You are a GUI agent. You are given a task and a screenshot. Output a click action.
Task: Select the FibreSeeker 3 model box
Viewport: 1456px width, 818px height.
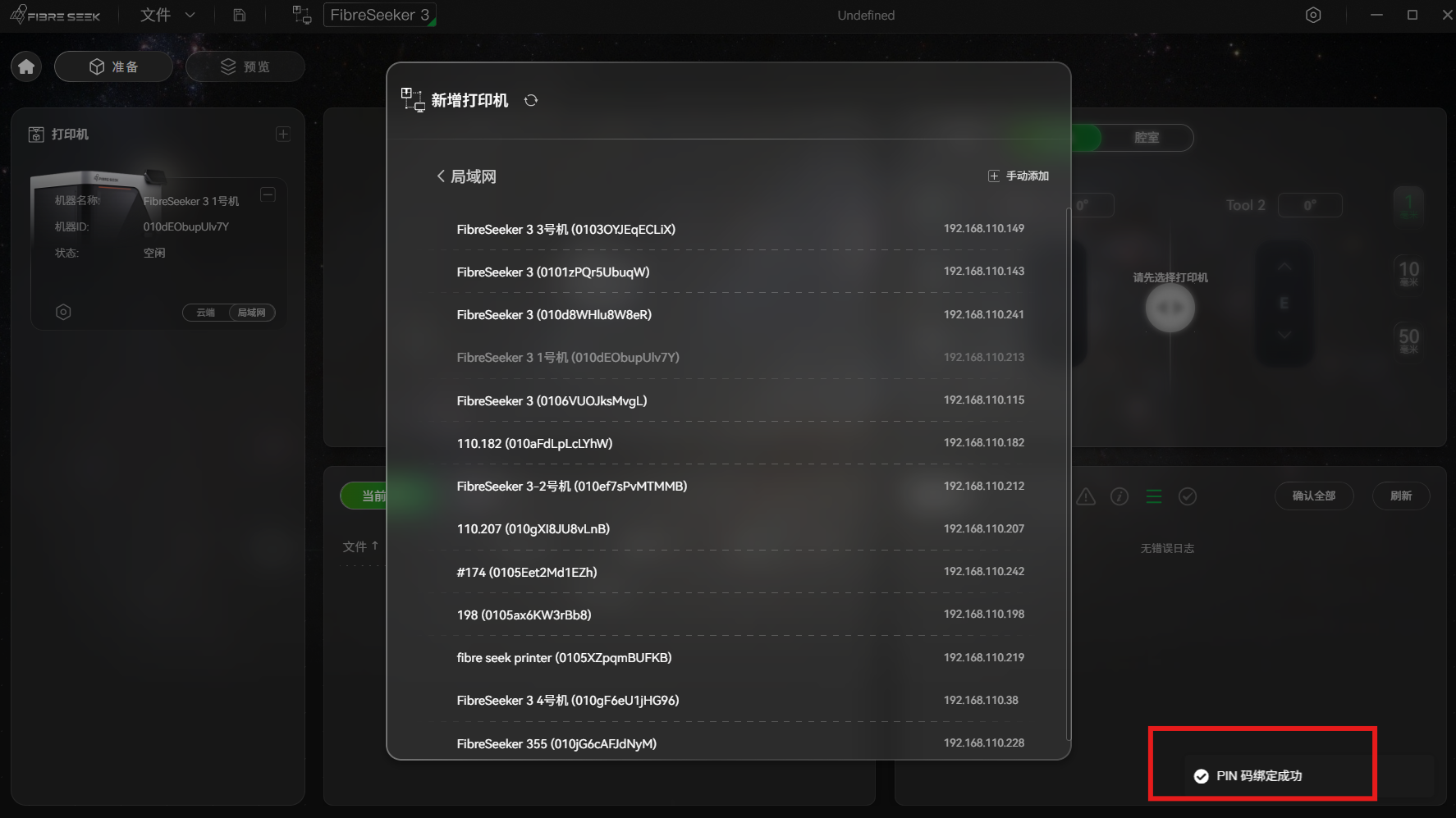point(379,15)
